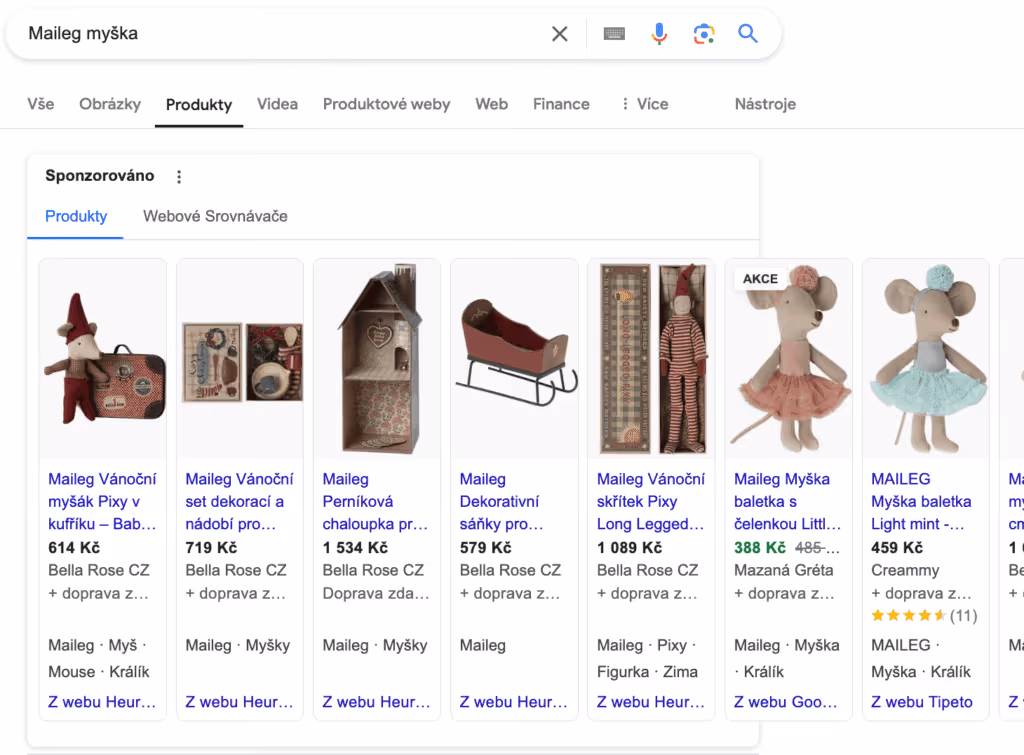Expand the Více menu
1024x755 pixels.
(x=644, y=104)
